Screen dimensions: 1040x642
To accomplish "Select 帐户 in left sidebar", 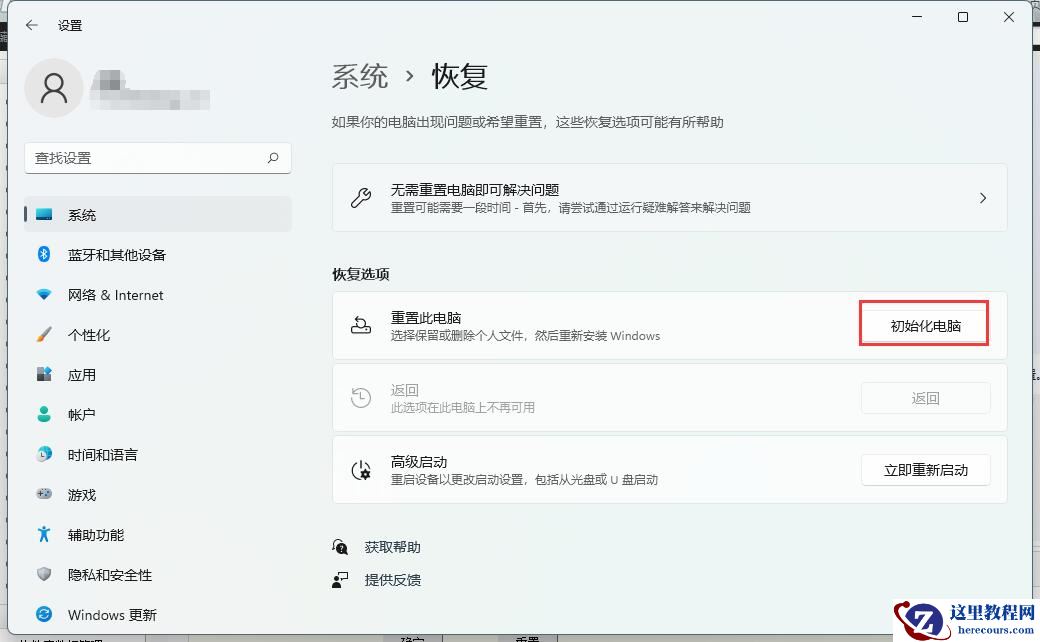I will pos(82,414).
